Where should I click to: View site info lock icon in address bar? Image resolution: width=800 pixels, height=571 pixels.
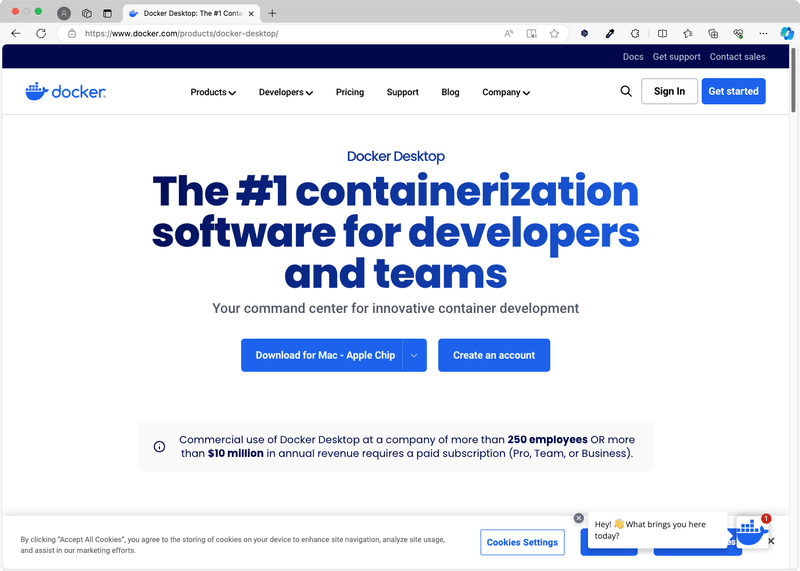(x=72, y=34)
